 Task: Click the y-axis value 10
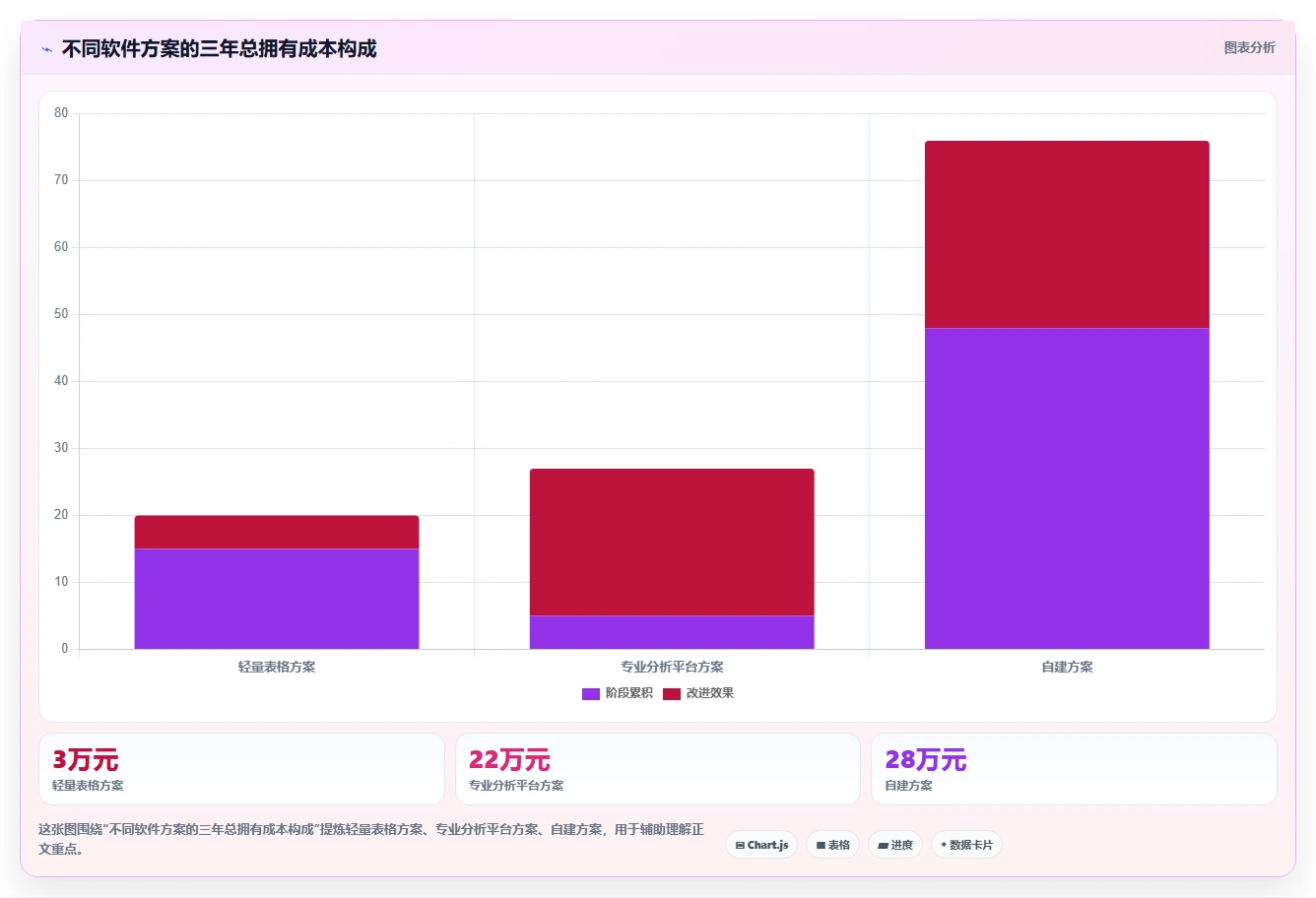click(x=61, y=582)
